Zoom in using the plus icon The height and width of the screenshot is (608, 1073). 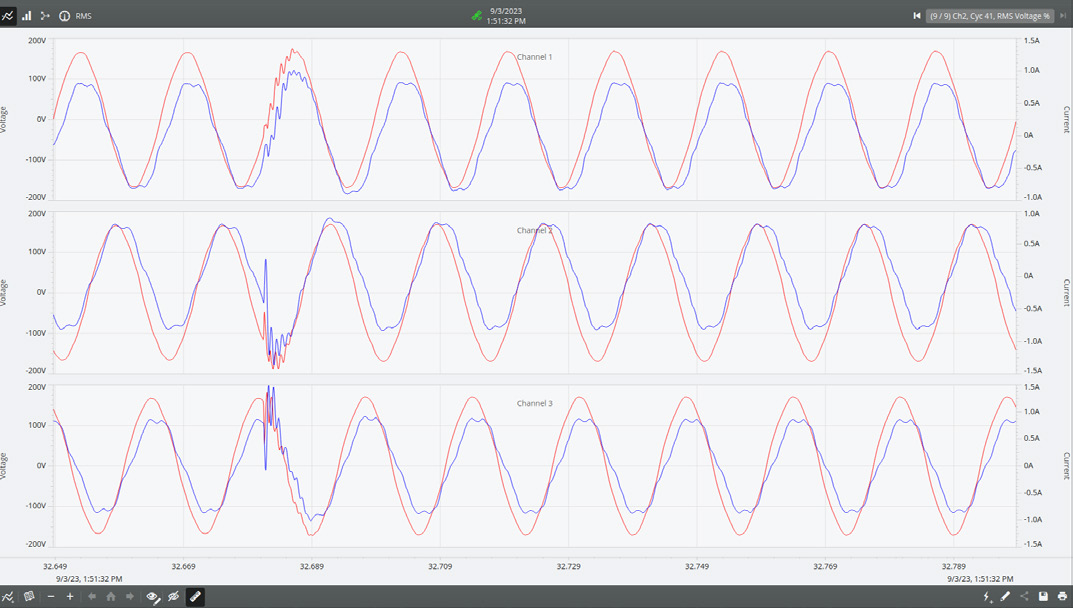click(x=69, y=597)
